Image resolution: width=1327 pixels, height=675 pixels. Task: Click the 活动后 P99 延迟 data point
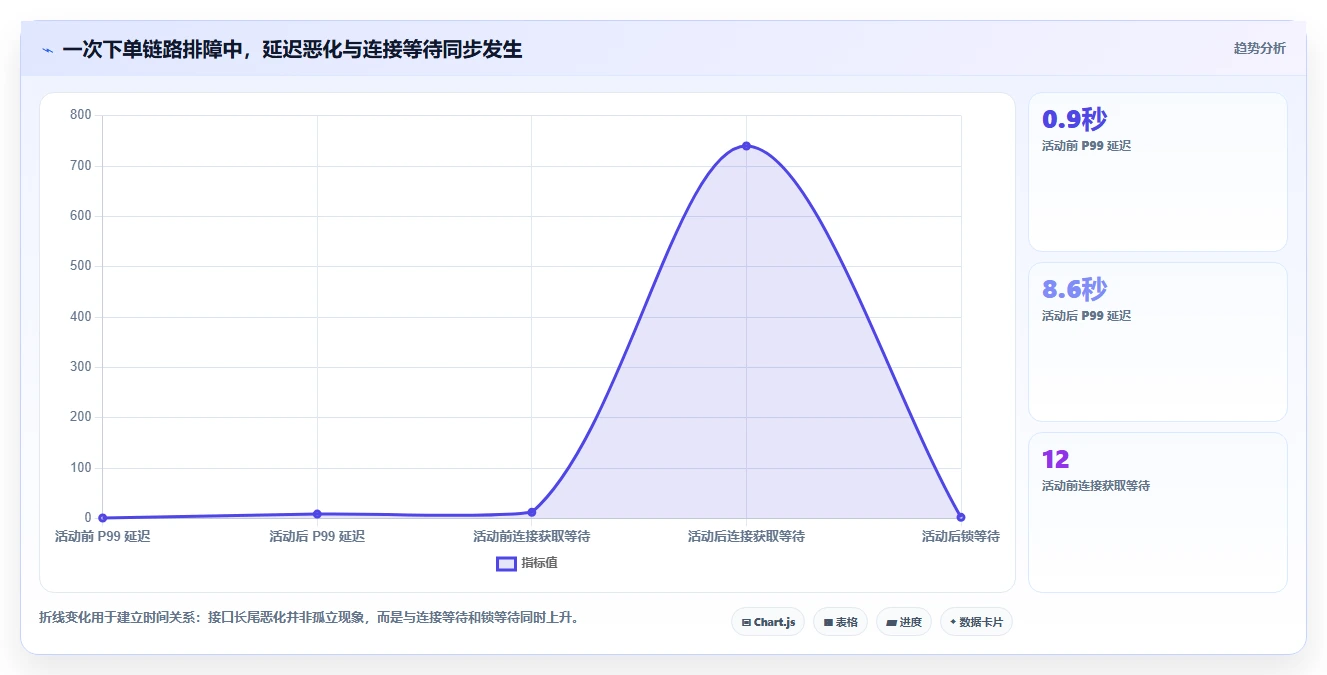point(317,514)
